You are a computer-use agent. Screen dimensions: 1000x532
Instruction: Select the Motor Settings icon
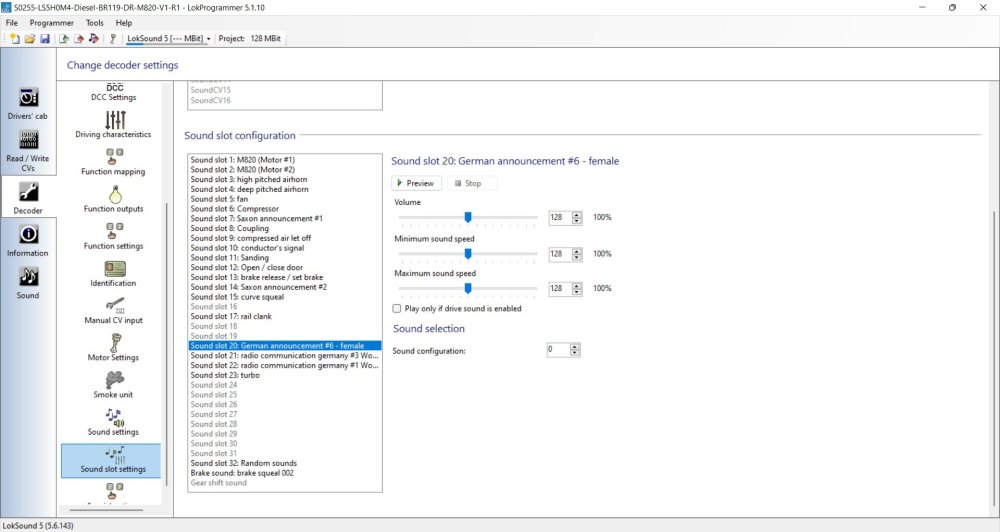point(113,345)
